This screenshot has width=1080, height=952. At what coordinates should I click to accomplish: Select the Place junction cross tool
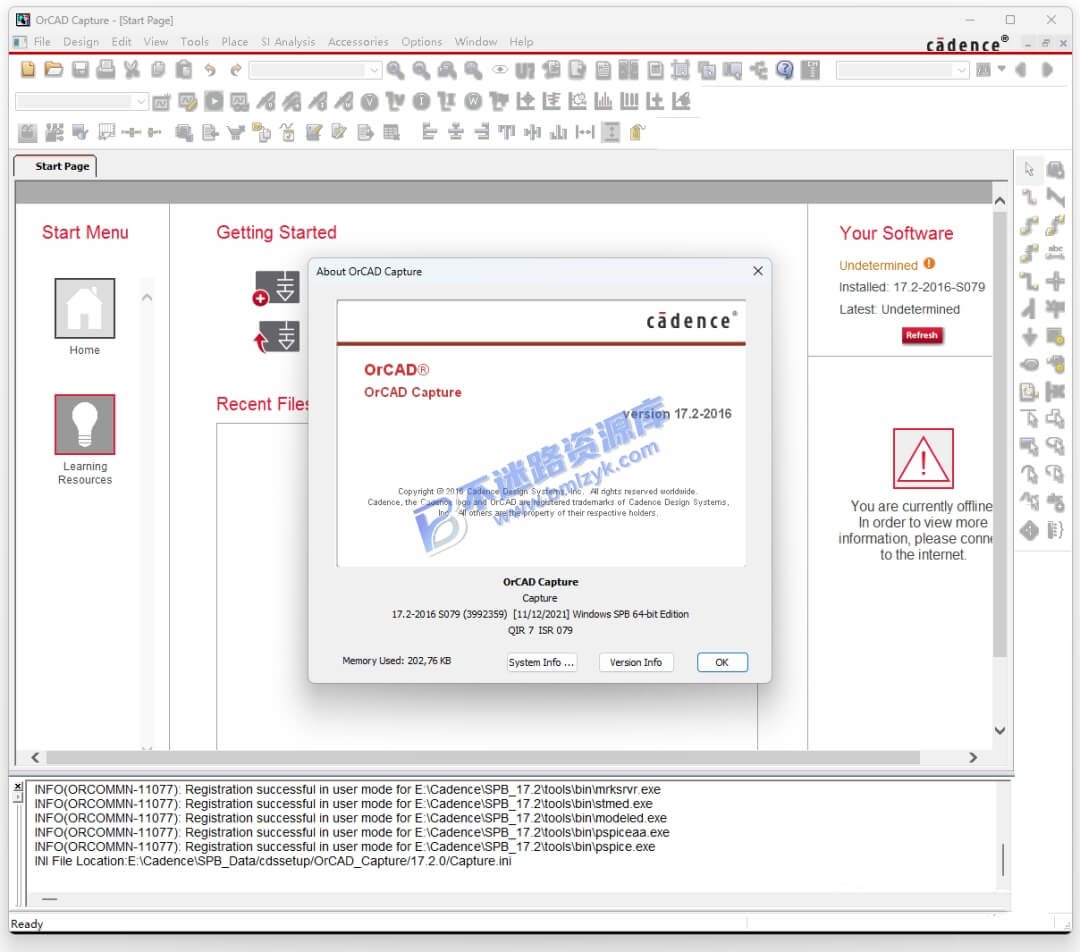(x=1055, y=281)
